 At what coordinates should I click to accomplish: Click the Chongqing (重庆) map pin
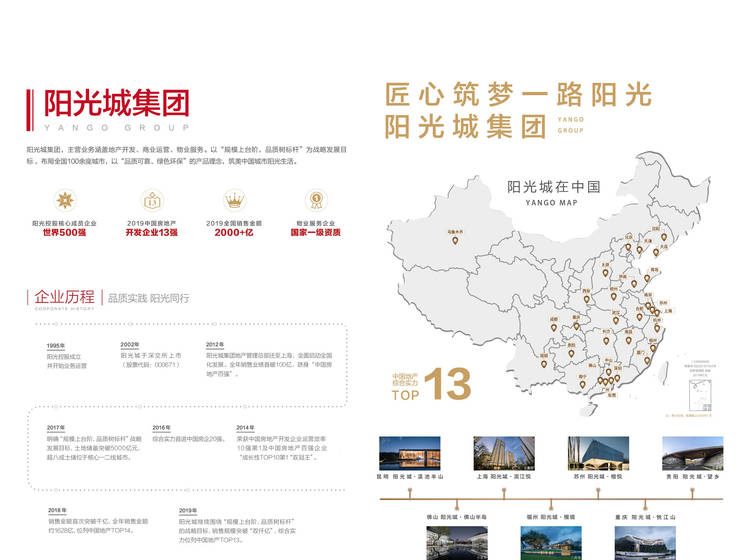pos(576,326)
